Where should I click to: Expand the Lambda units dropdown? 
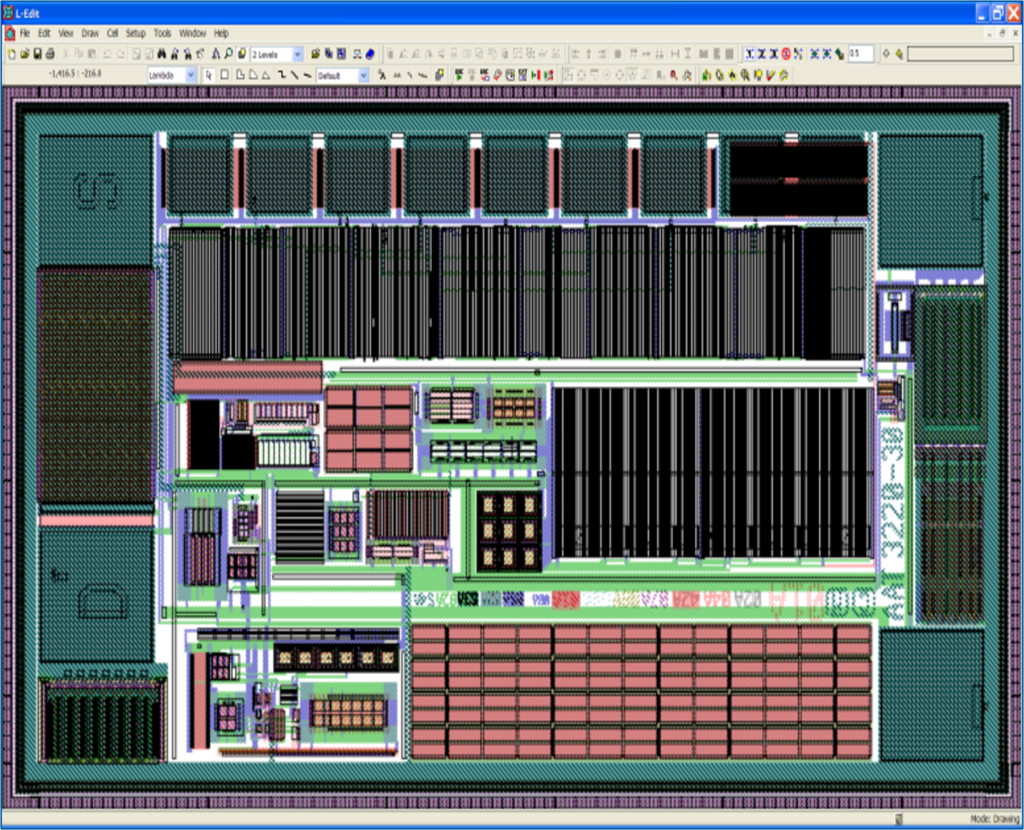[191, 75]
